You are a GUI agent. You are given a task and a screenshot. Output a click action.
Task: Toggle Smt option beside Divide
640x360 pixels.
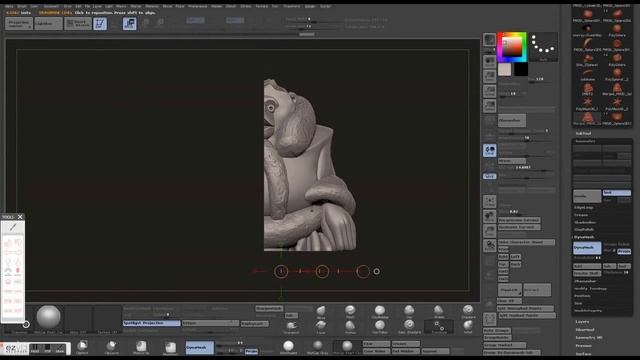pos(617,193)
